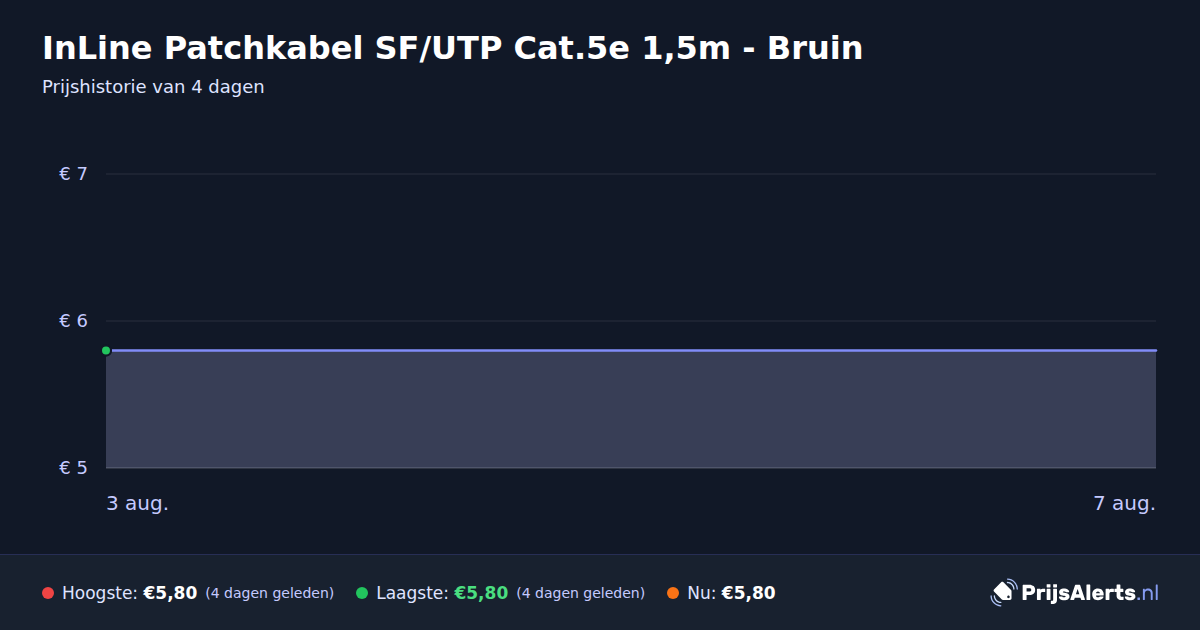Click the shaded area under price line
Image resolution: width=1200 pixels, height=630 pixels.
point(631,410)
